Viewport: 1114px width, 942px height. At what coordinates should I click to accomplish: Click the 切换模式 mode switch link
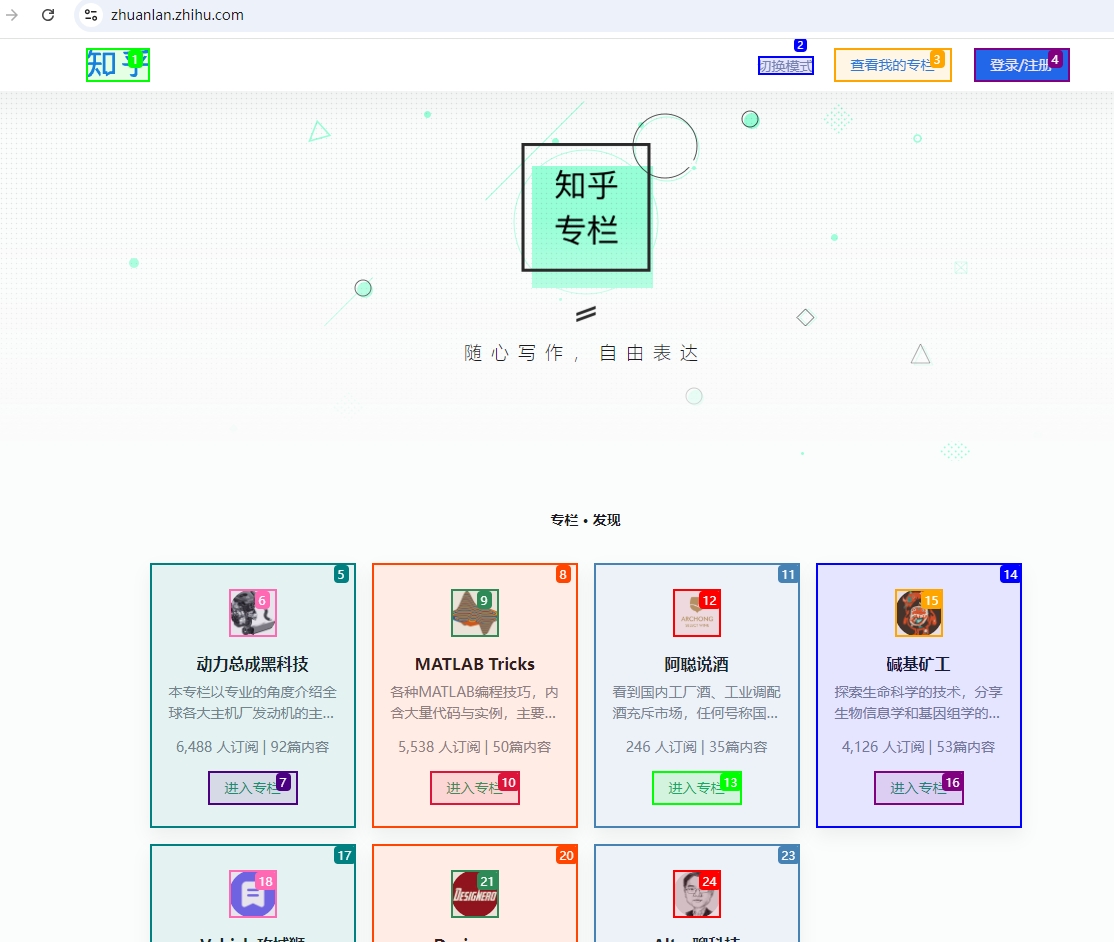786,65
